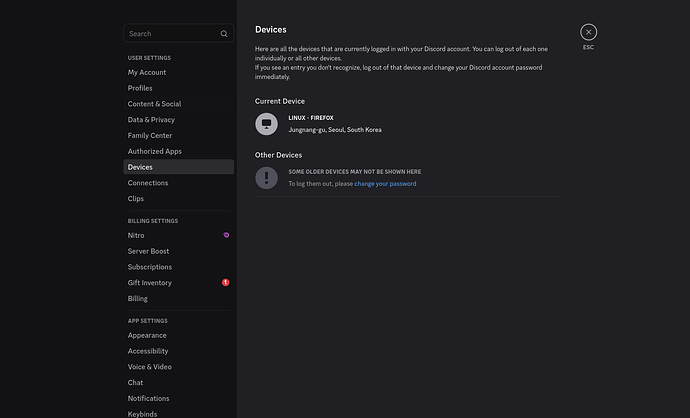Image resolution: width=690 pixels, height=418 pixels.
Task: Click the search magnifier icon
Action: 224,34
